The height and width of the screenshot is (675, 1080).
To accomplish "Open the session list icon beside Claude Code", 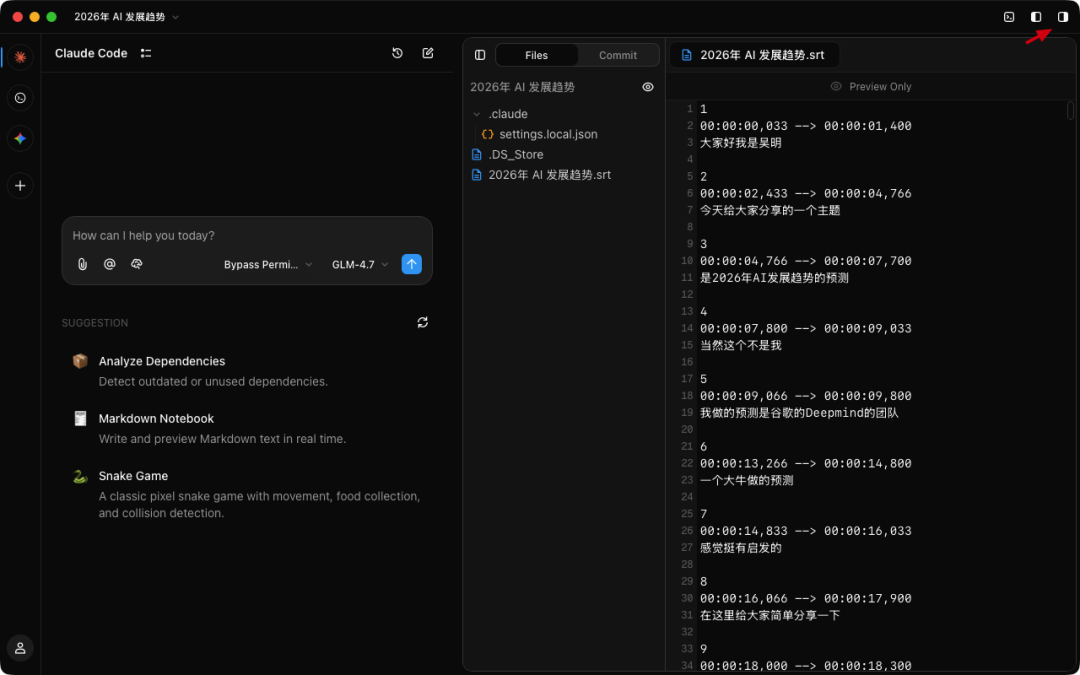I will pos(145,53).
